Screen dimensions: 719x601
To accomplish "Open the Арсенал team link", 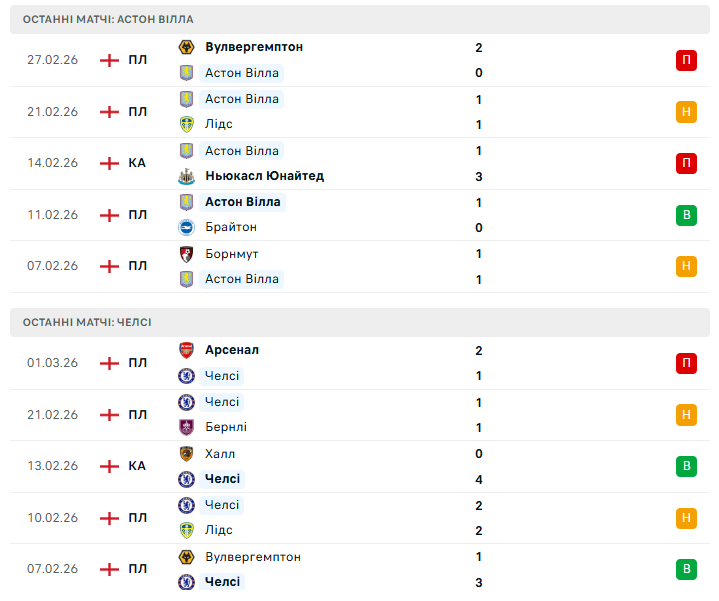I will coord(231,350).
